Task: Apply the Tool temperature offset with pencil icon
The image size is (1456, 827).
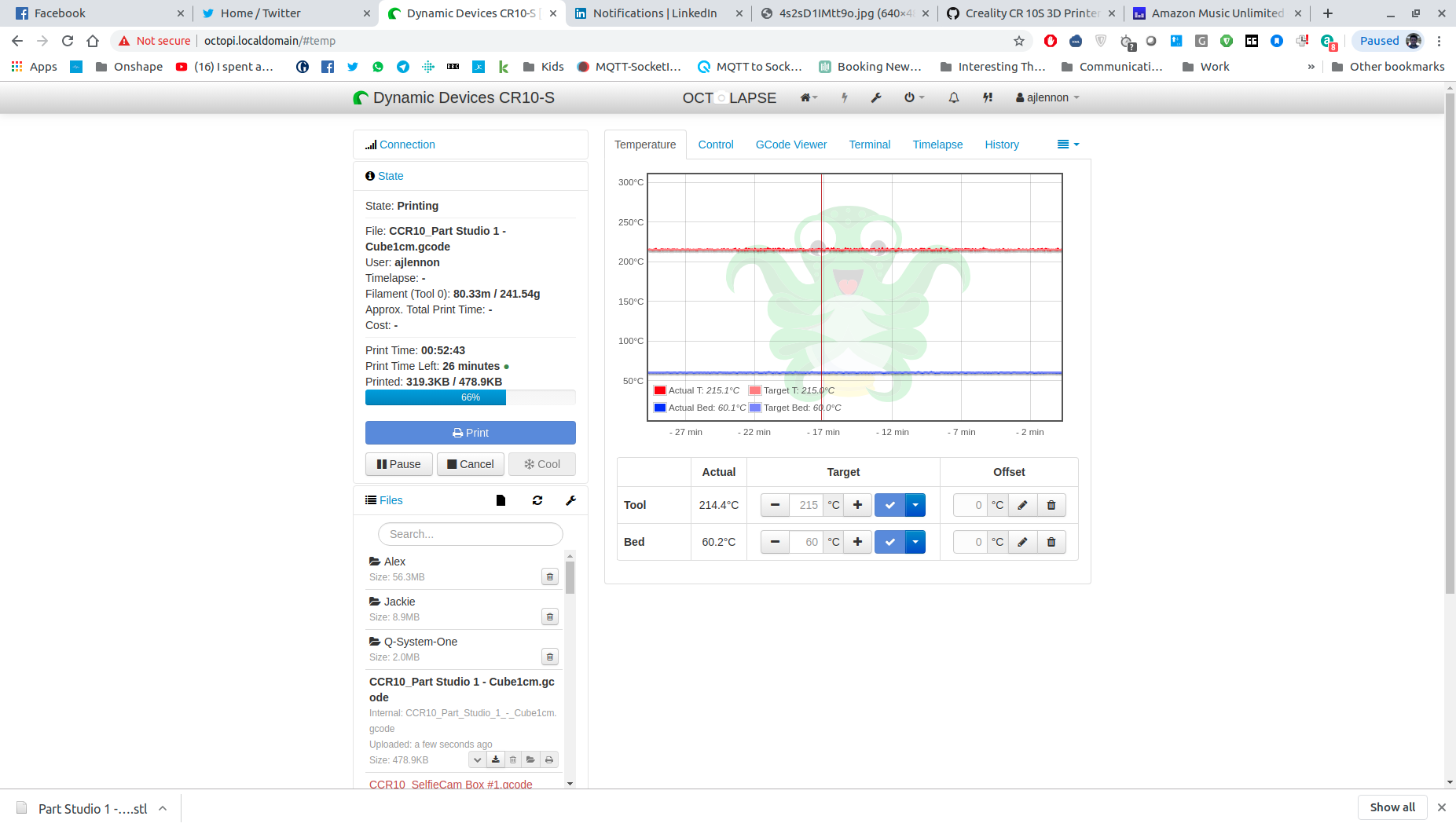Action: [x=1023, y=505]
